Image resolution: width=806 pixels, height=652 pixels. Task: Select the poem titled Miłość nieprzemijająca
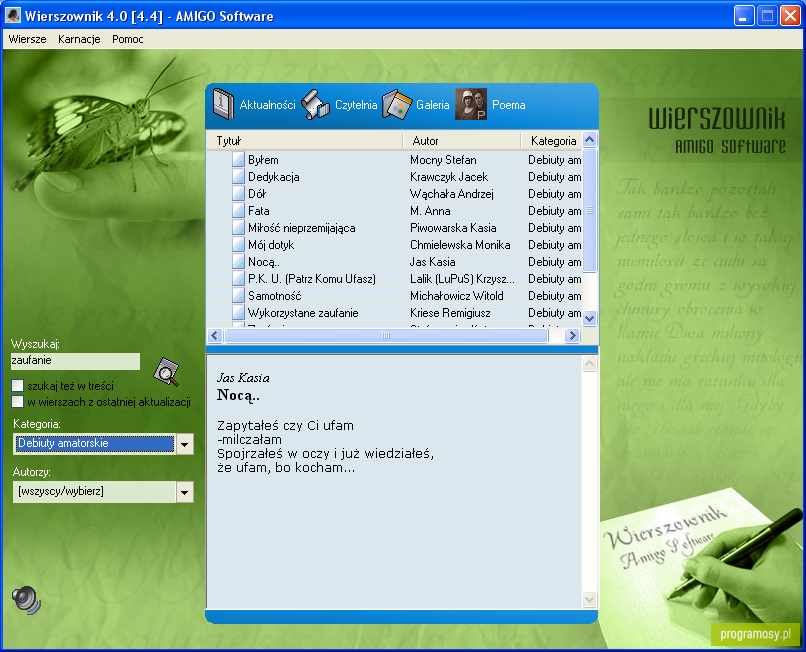(302, 228)
